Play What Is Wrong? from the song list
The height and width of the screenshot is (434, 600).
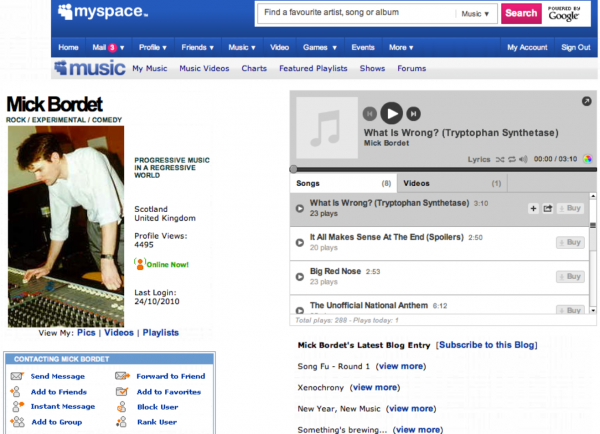pyautogui.click(x=300, y=209)
